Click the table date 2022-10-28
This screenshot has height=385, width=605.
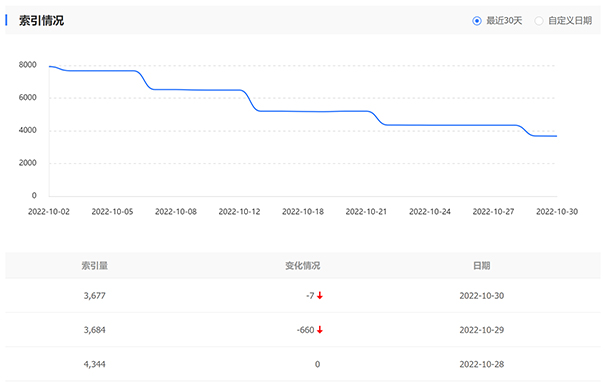[x=482, y=364]
